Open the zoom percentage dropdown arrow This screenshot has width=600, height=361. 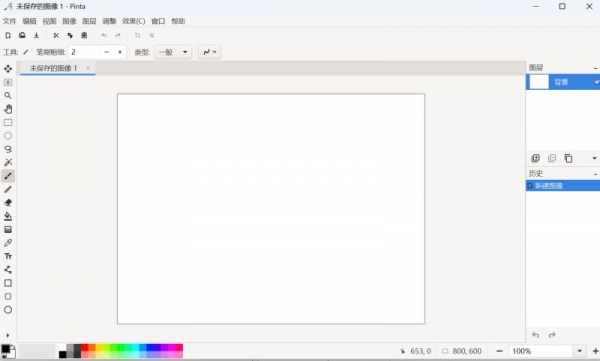coord(579,351)
